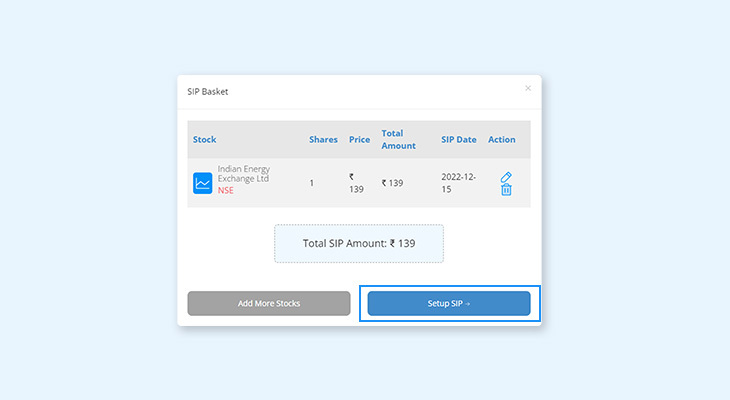
Task: Click the Stock column header
Action: [205, 139]
